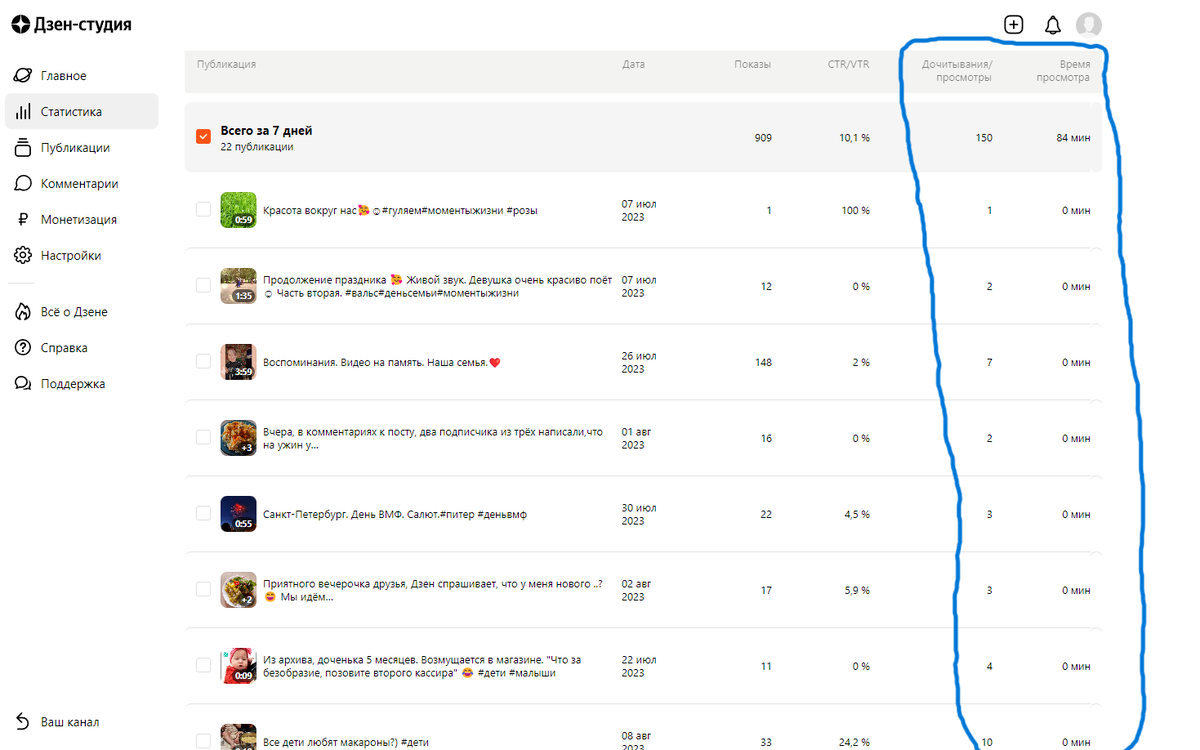Click the Поддержка chat icon
Image resolution: width=1200 pixels, height=750 pixels.
pyautogui.click(x=23, y=384)
